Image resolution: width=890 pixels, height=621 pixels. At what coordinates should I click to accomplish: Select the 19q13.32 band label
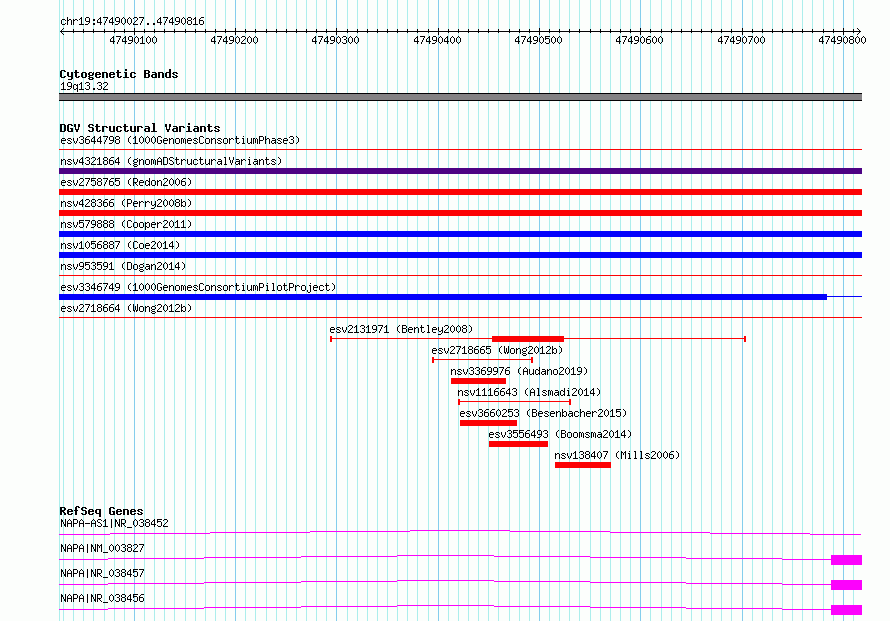click(84, 86)
